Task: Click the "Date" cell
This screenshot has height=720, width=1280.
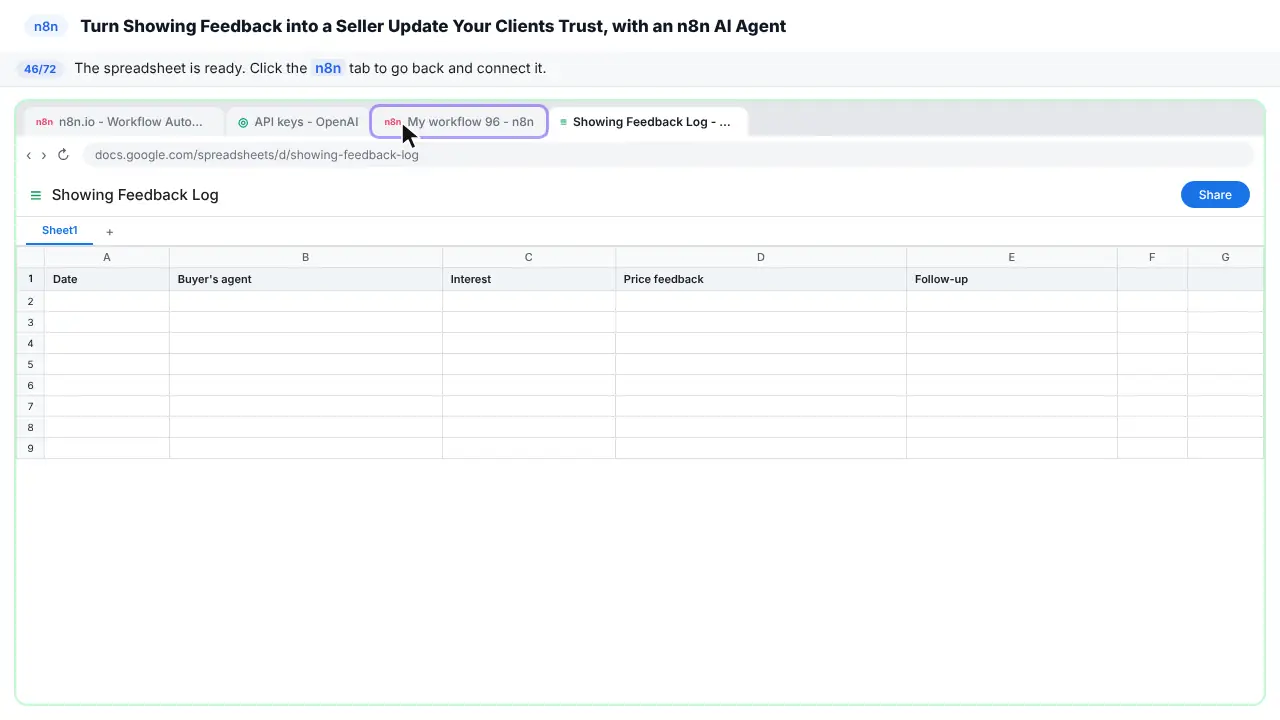Action: [x=107, y=279]
